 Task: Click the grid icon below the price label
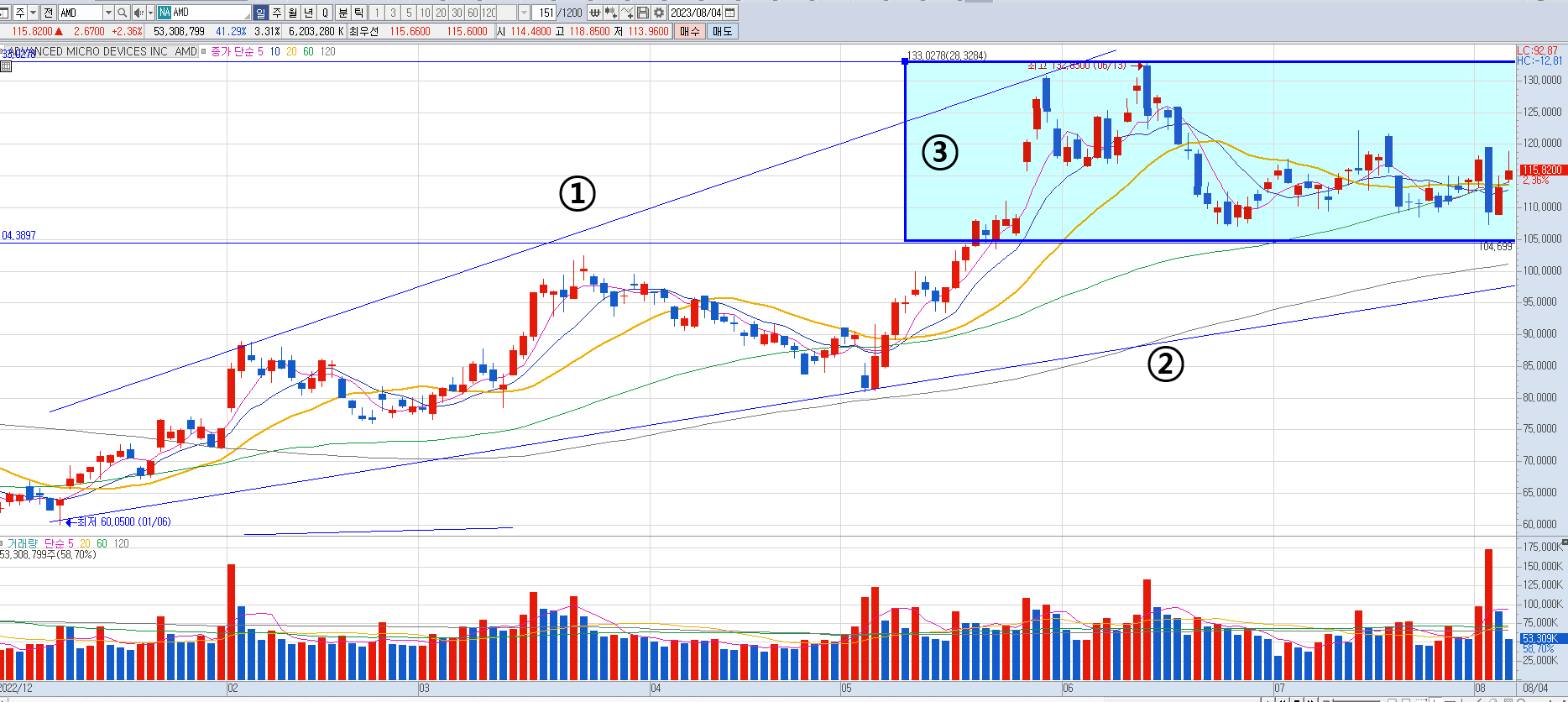pyautogui.click(x=6, y=66)
